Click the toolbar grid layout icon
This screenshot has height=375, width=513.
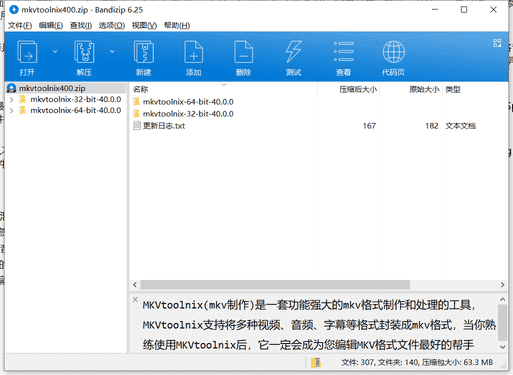click(497, 43)
